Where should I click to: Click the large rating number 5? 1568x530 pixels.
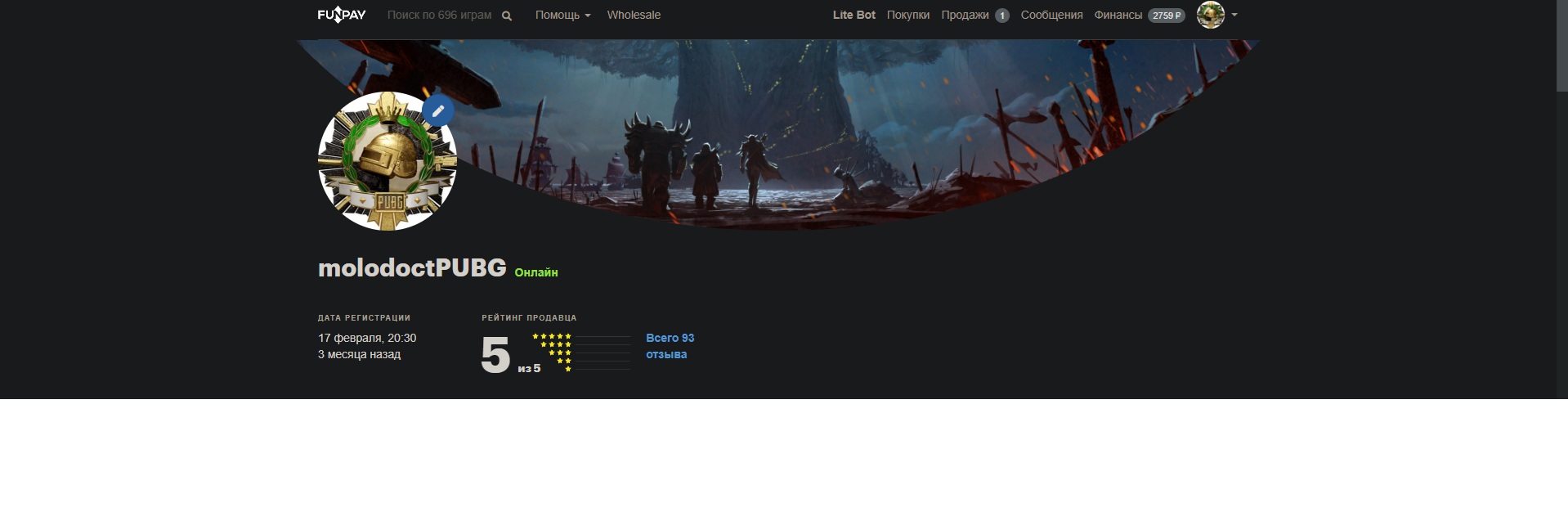[x=495, y=355]
